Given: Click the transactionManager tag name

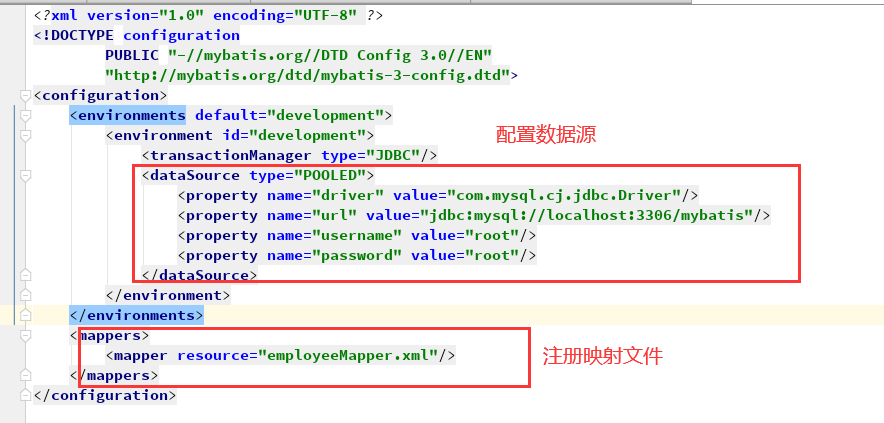Looking at the screenshot, I should pos(231,155).
